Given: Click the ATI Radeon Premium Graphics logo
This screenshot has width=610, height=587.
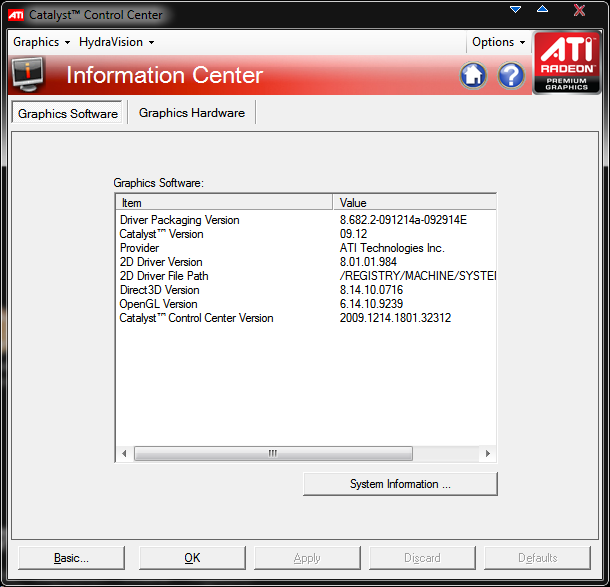Looking at the screenshot, I should coord(566,63).
